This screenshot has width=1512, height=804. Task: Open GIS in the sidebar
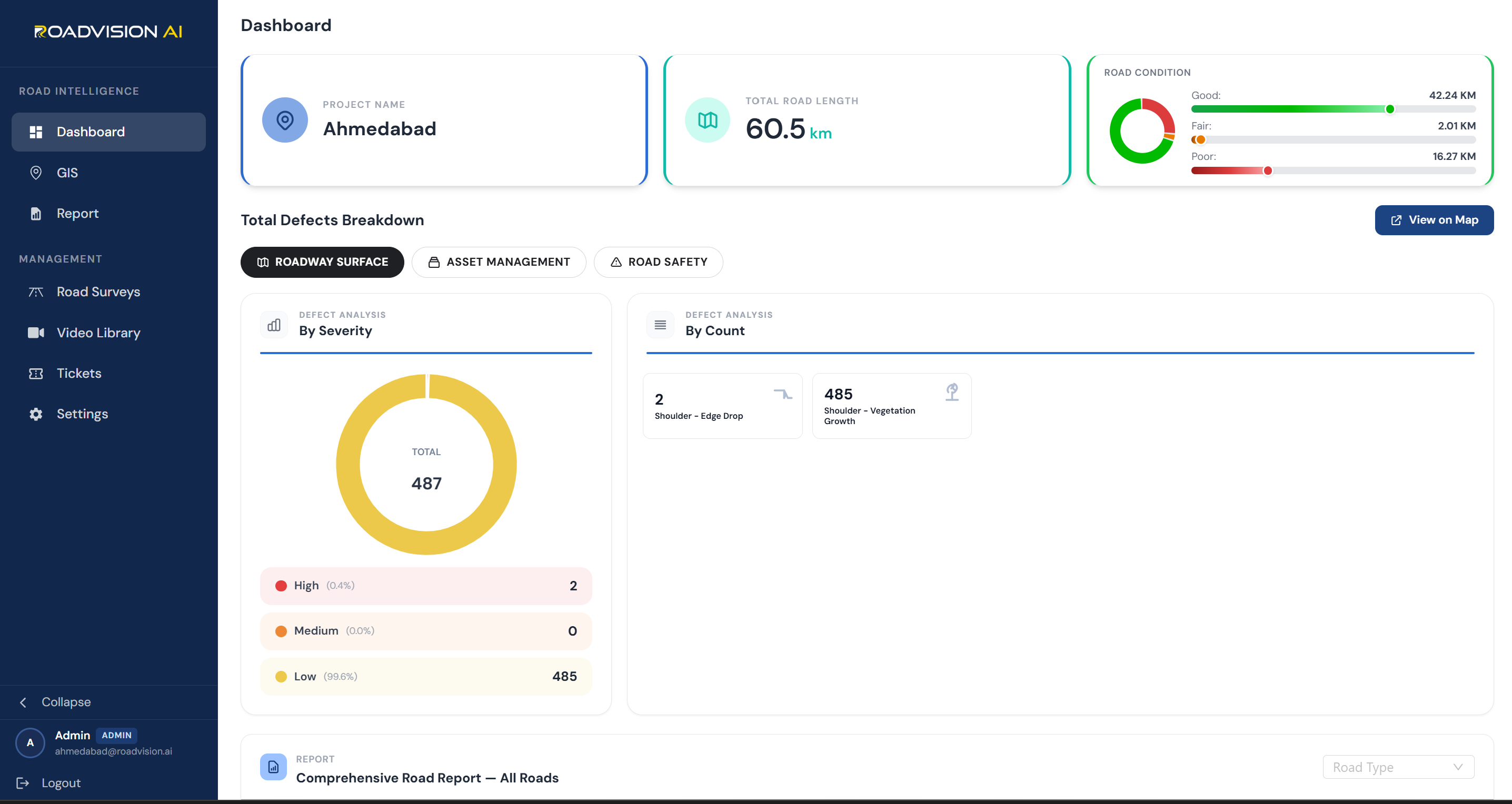tap(108, 173)
